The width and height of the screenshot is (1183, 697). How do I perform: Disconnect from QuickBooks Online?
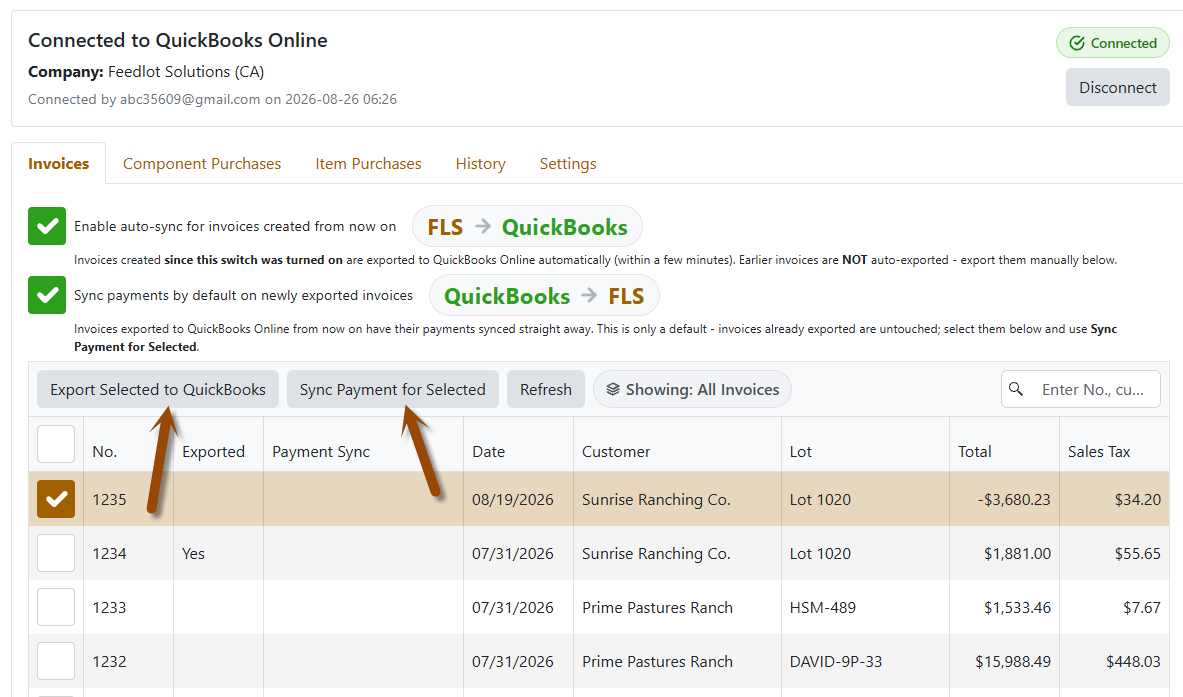[x=1117, y=88]
